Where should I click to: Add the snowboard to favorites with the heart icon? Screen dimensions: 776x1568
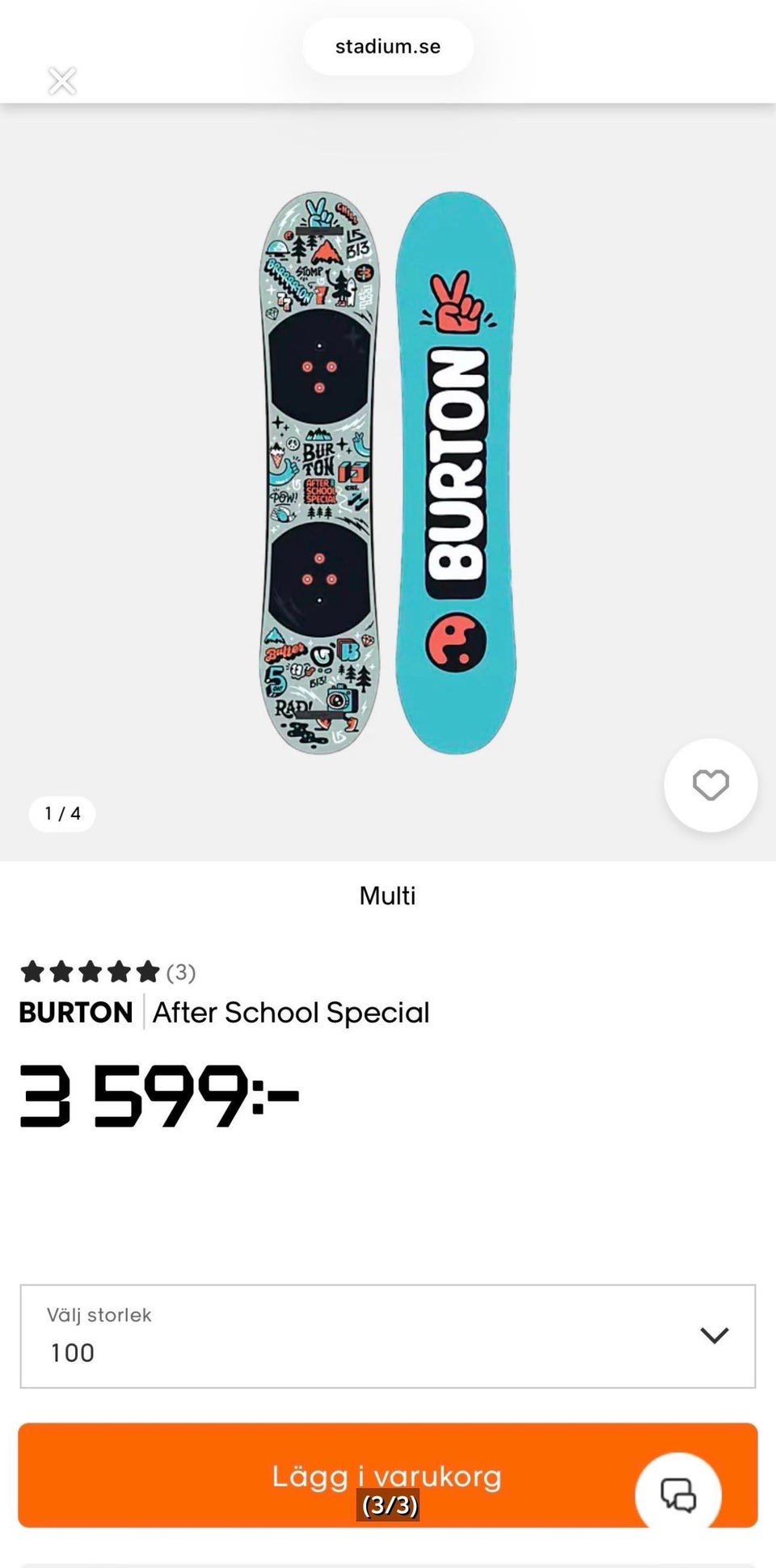coord(711,785)
